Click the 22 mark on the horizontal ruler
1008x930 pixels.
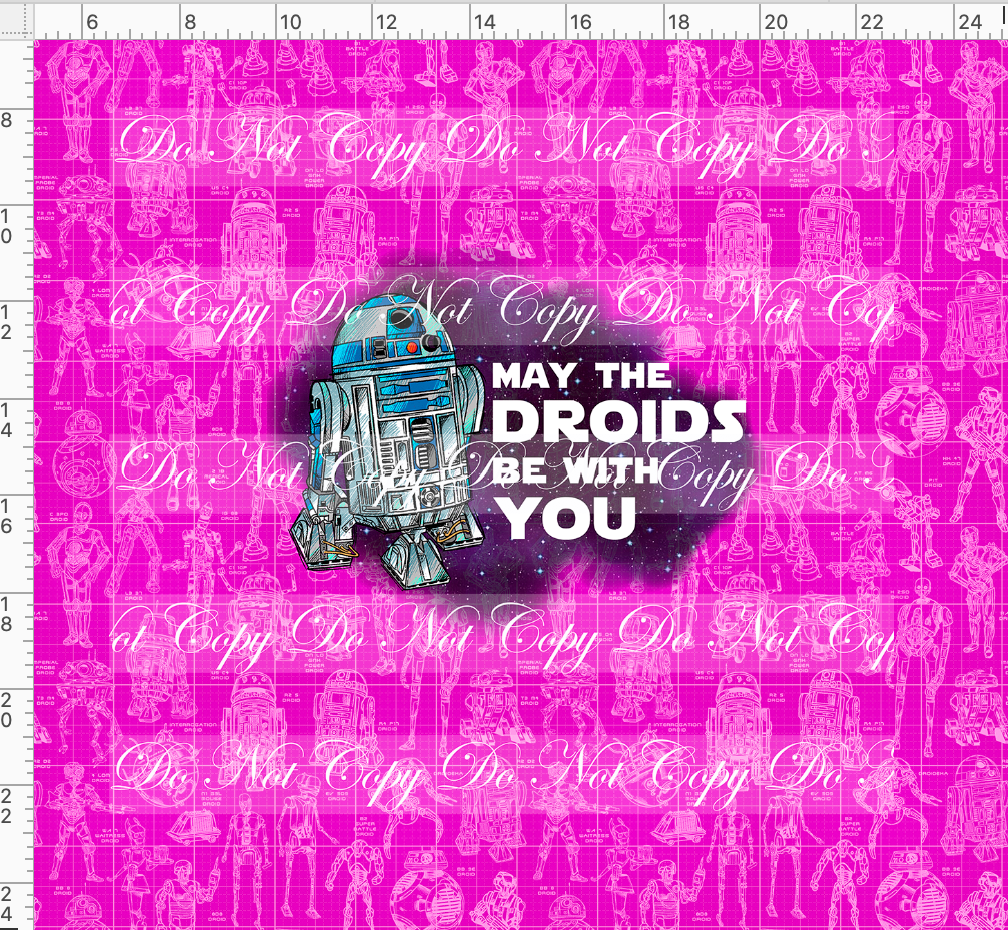pyautogui.click(x=872, y=22)
